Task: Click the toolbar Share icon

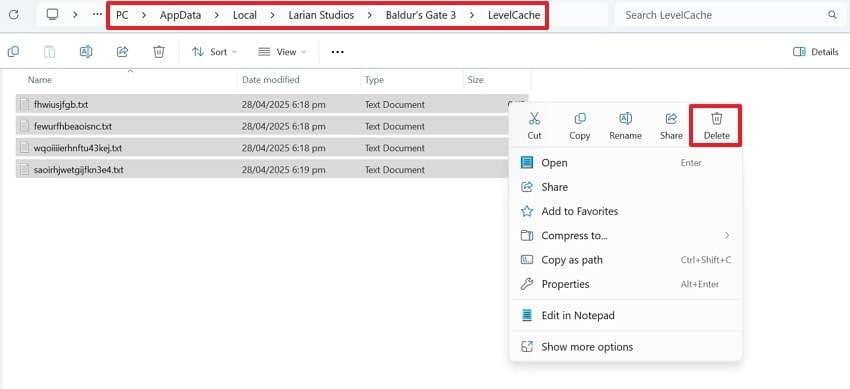Action: click(x=123, y=51)
